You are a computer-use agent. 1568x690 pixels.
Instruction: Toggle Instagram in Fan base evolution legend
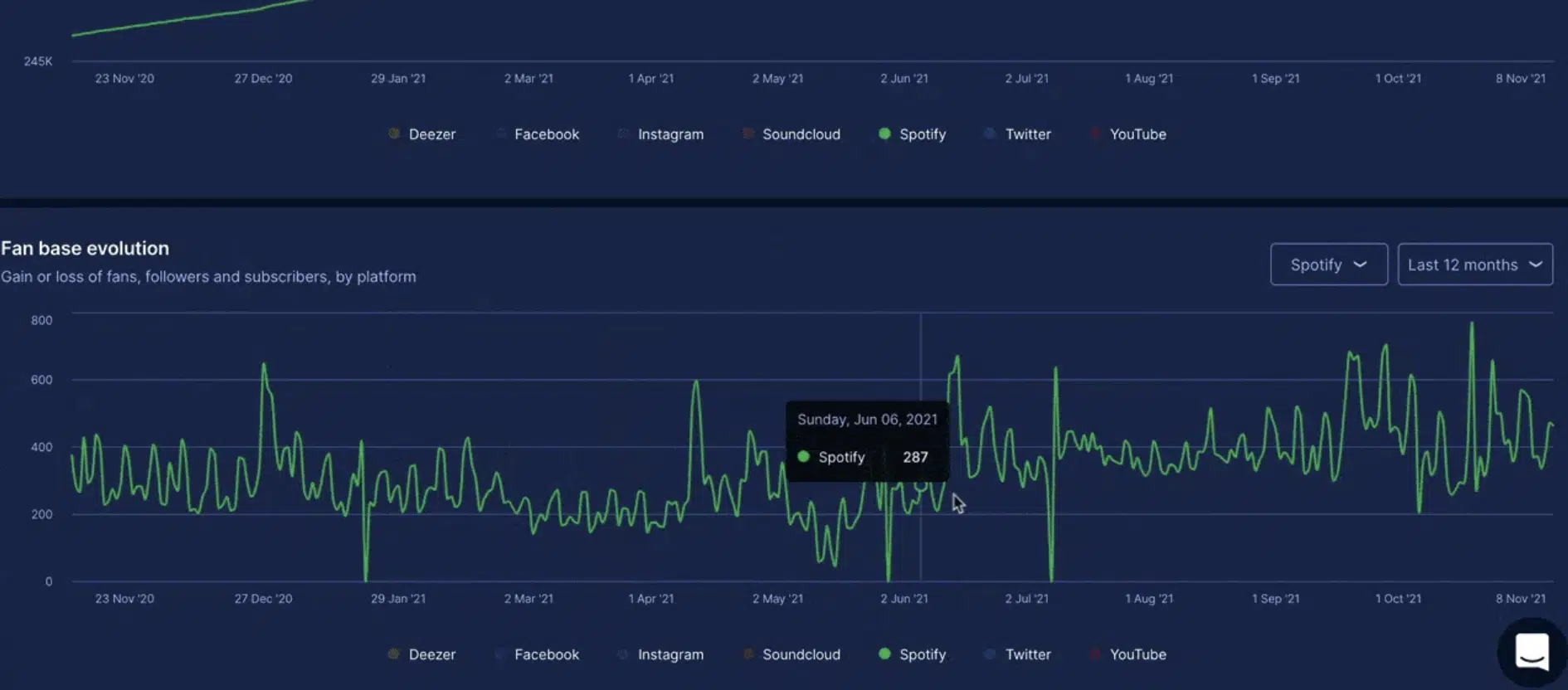tap(660, 654)
